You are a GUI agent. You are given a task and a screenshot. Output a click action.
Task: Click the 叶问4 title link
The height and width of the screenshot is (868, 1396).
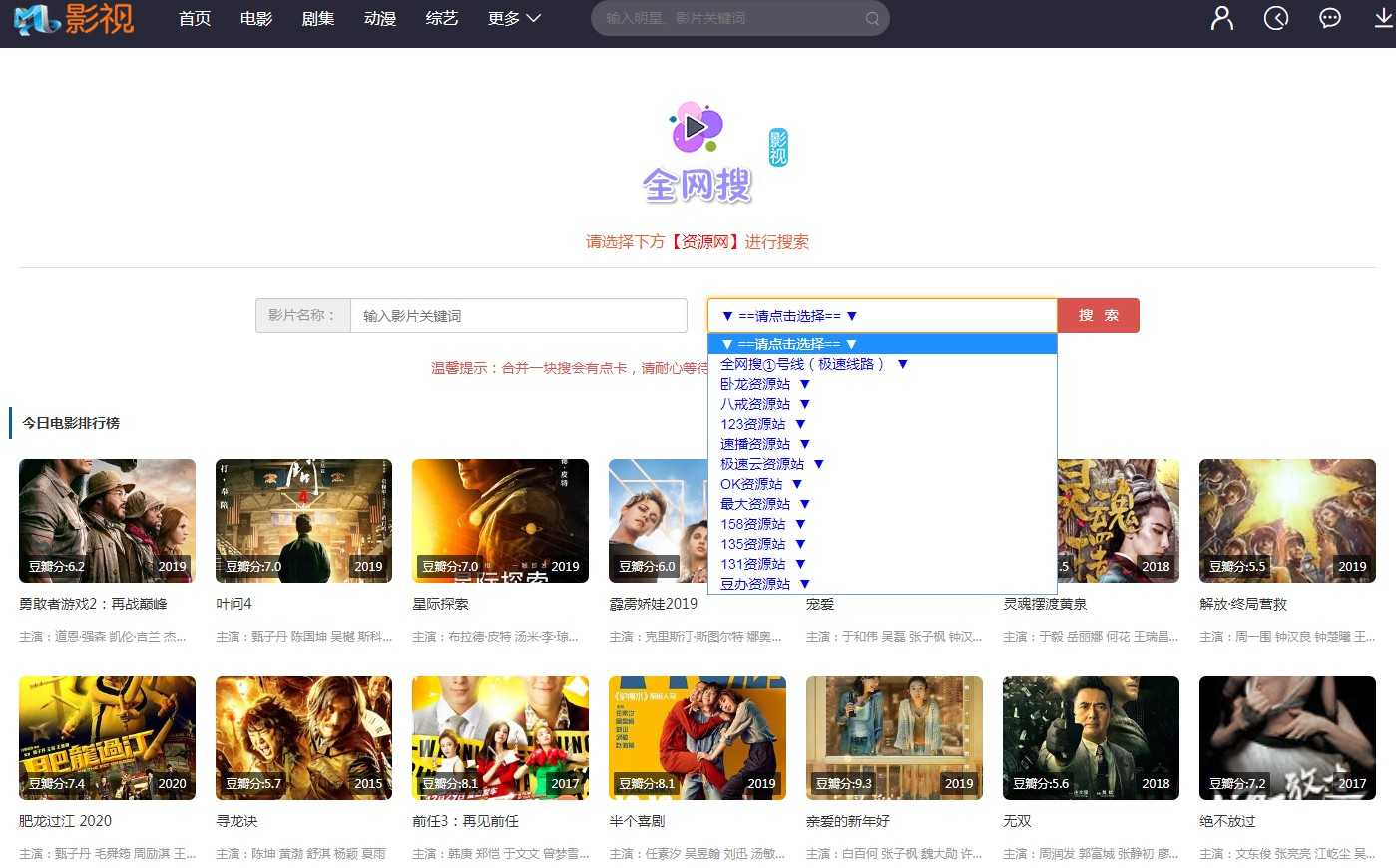[x=233, y=604]
